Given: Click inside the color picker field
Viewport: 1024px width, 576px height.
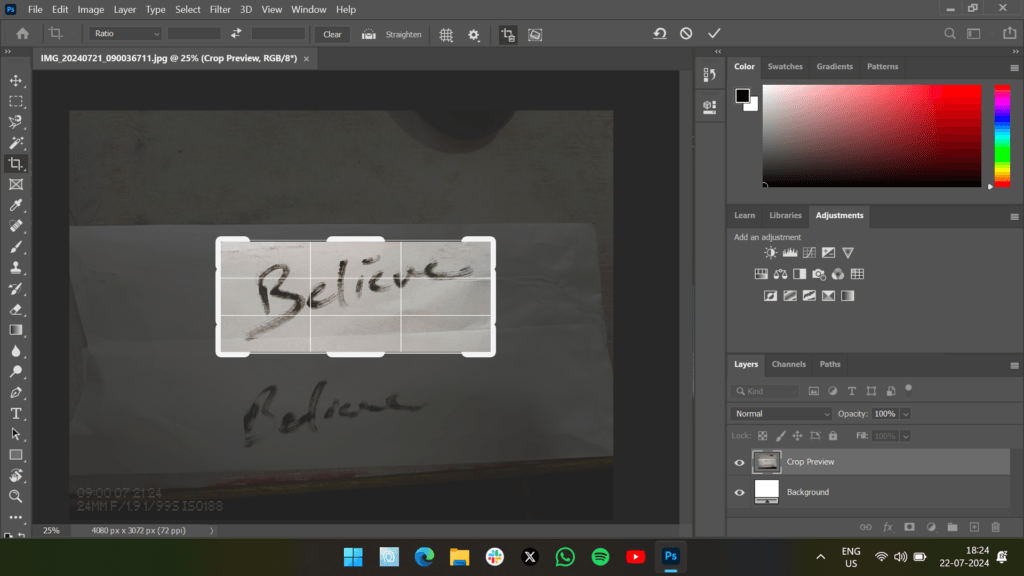Looking at the screenshot, I should tap(872, 136).
